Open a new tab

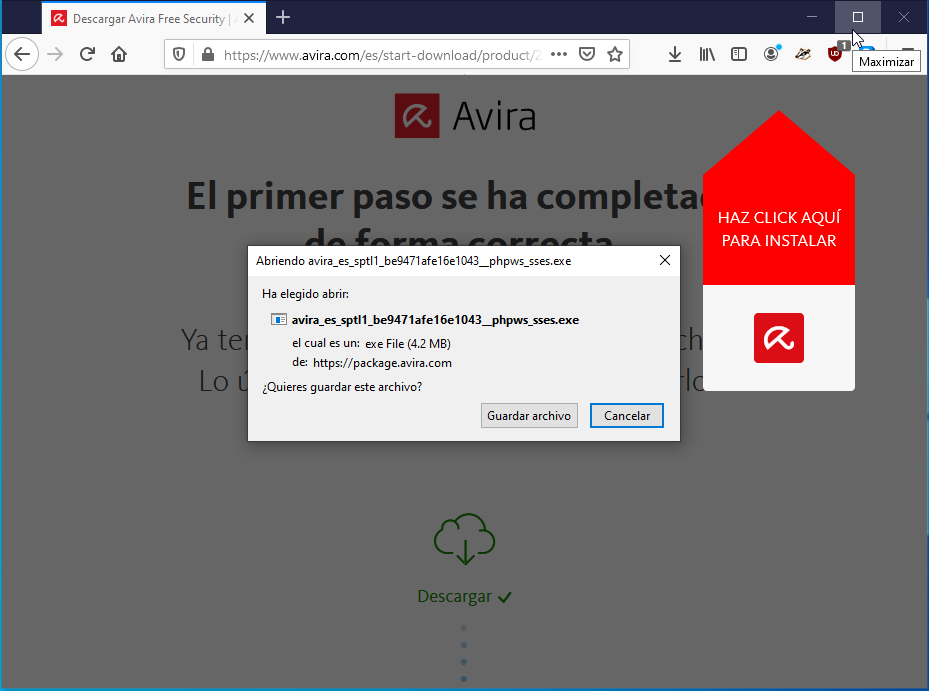[283, 18]
